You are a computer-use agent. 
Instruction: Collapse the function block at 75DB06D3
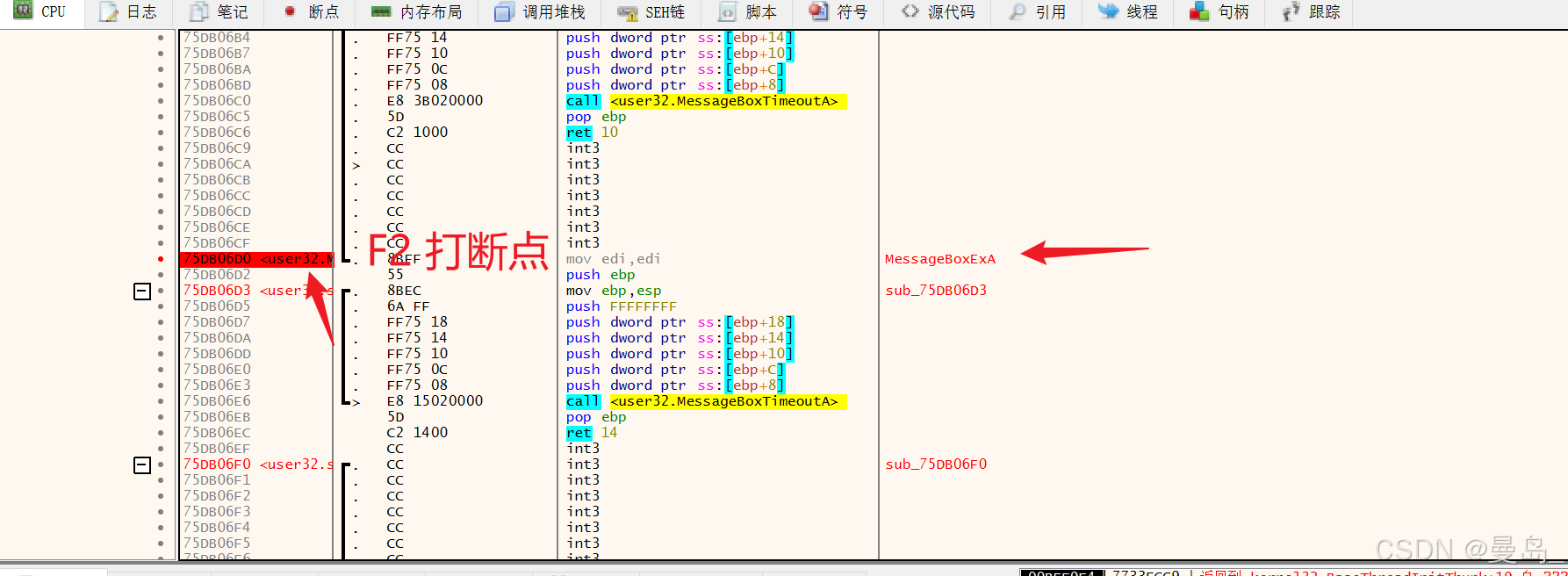tap(142, 291)
